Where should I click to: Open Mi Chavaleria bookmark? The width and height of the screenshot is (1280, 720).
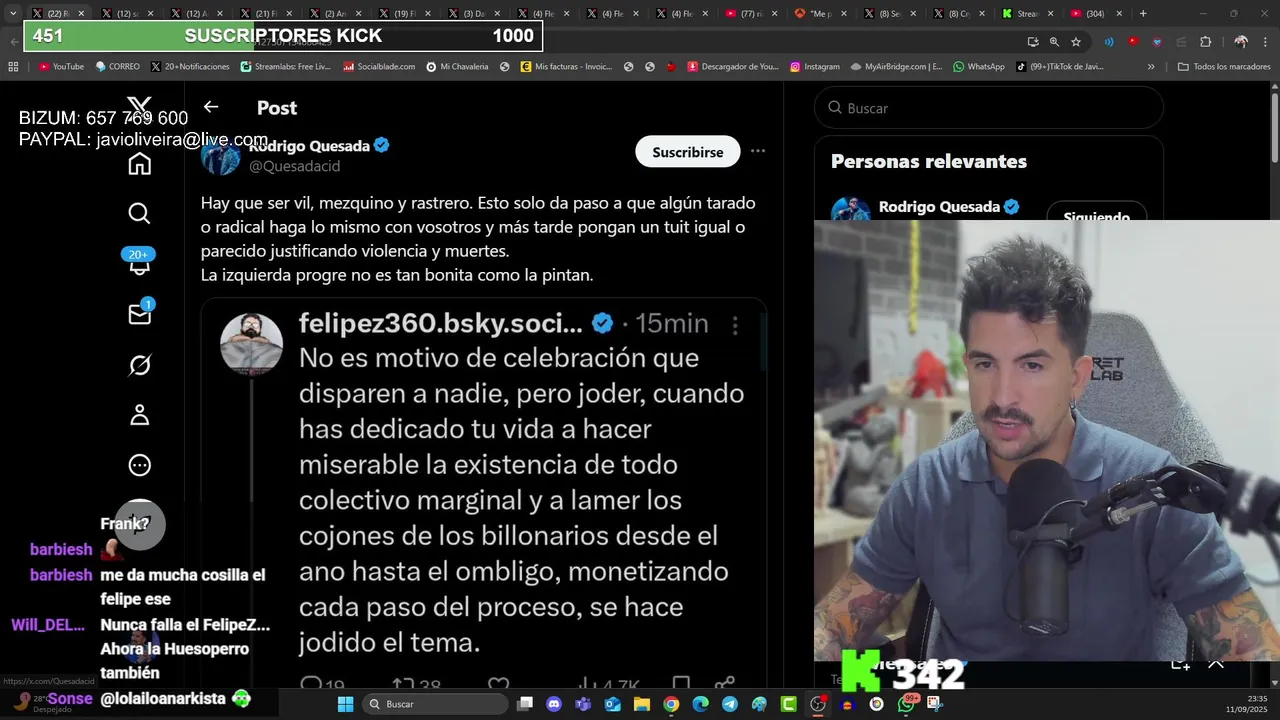[458, 66]
